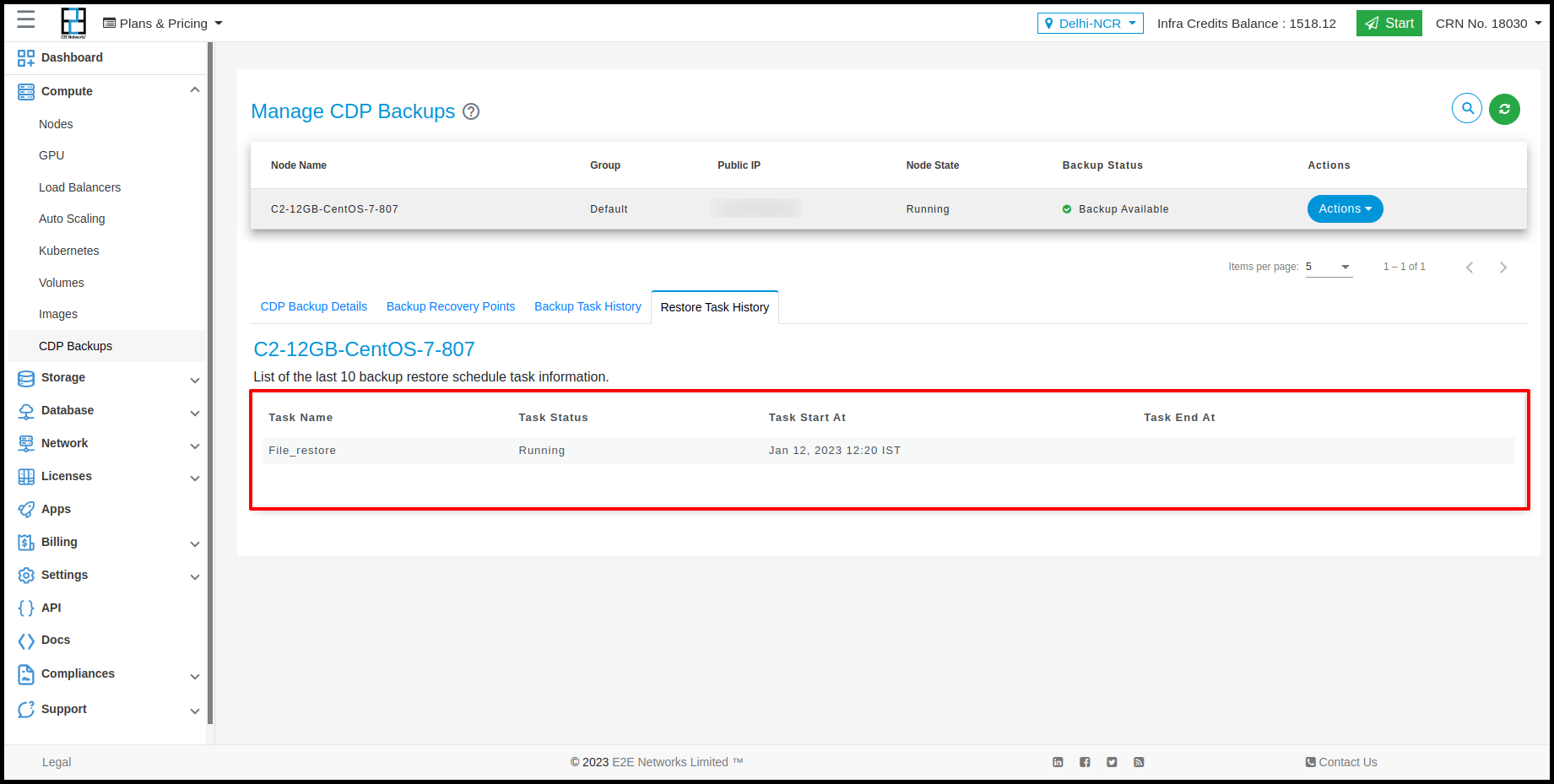Expand the Database section chevron
The image size is (1554, 784).
click(x=195, y=414)
